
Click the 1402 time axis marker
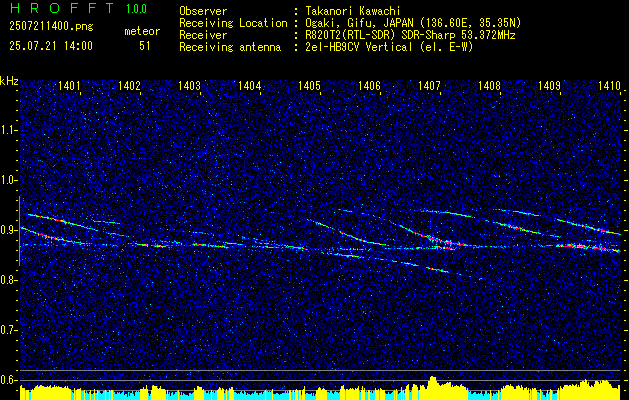click(x=130, y=85)
